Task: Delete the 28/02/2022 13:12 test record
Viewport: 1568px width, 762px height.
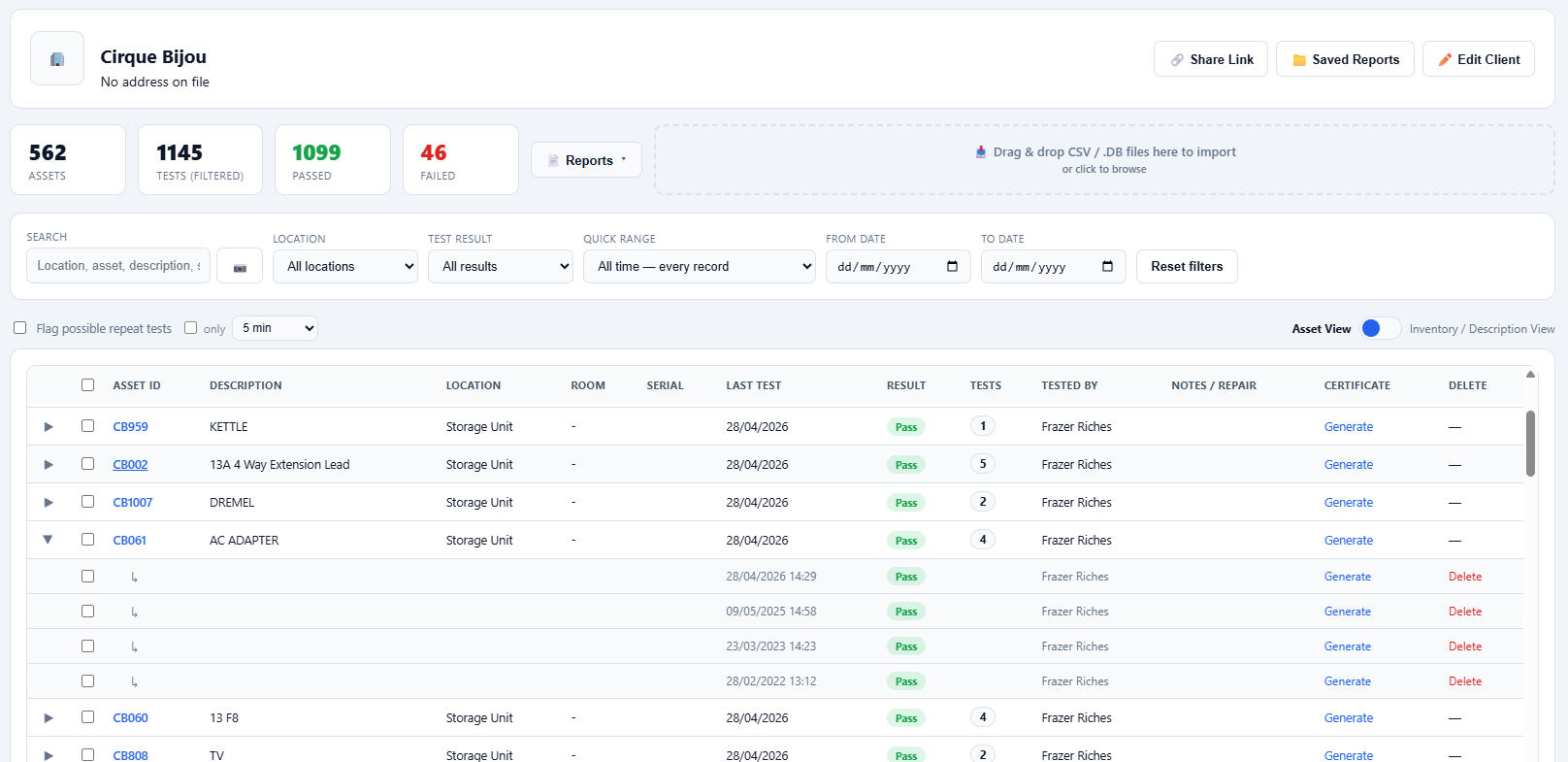Action: click(1465, 681)
